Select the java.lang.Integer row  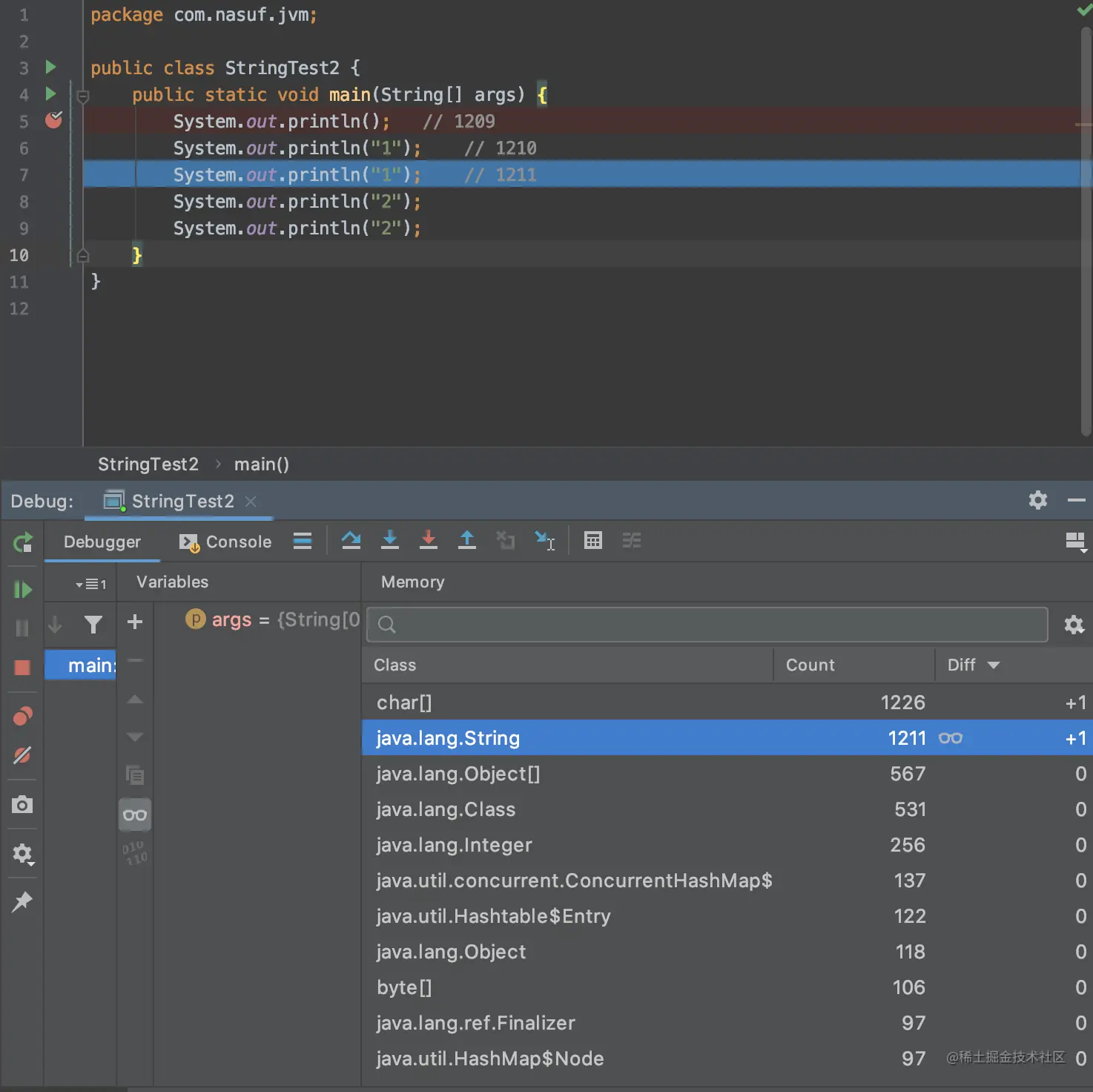[727, 845]
